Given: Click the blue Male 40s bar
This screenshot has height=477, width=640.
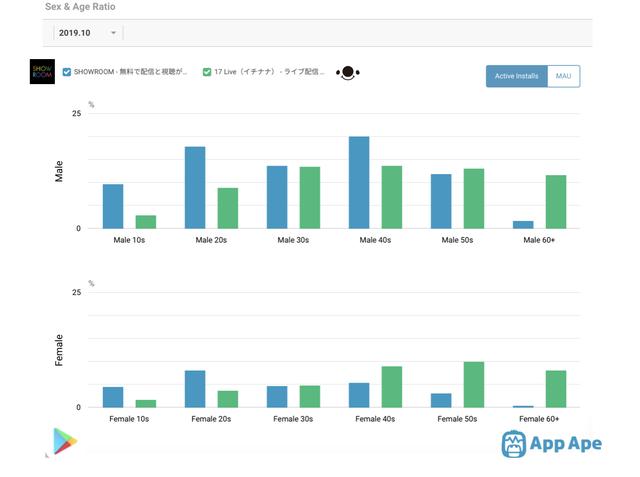Looking at the screenshot, I should point(359,182).
